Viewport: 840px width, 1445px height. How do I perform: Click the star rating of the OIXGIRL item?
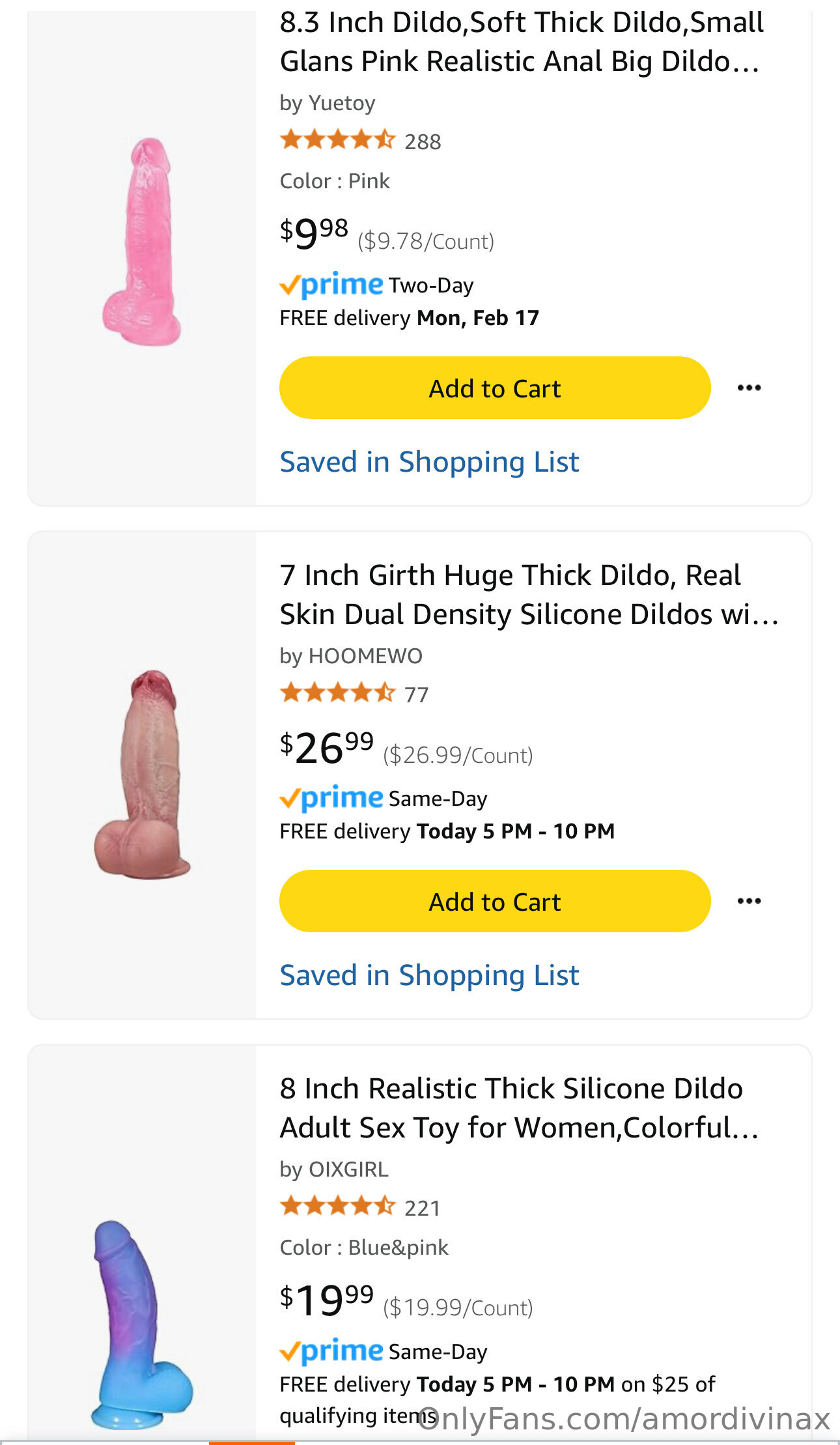tap(337, 1207)
